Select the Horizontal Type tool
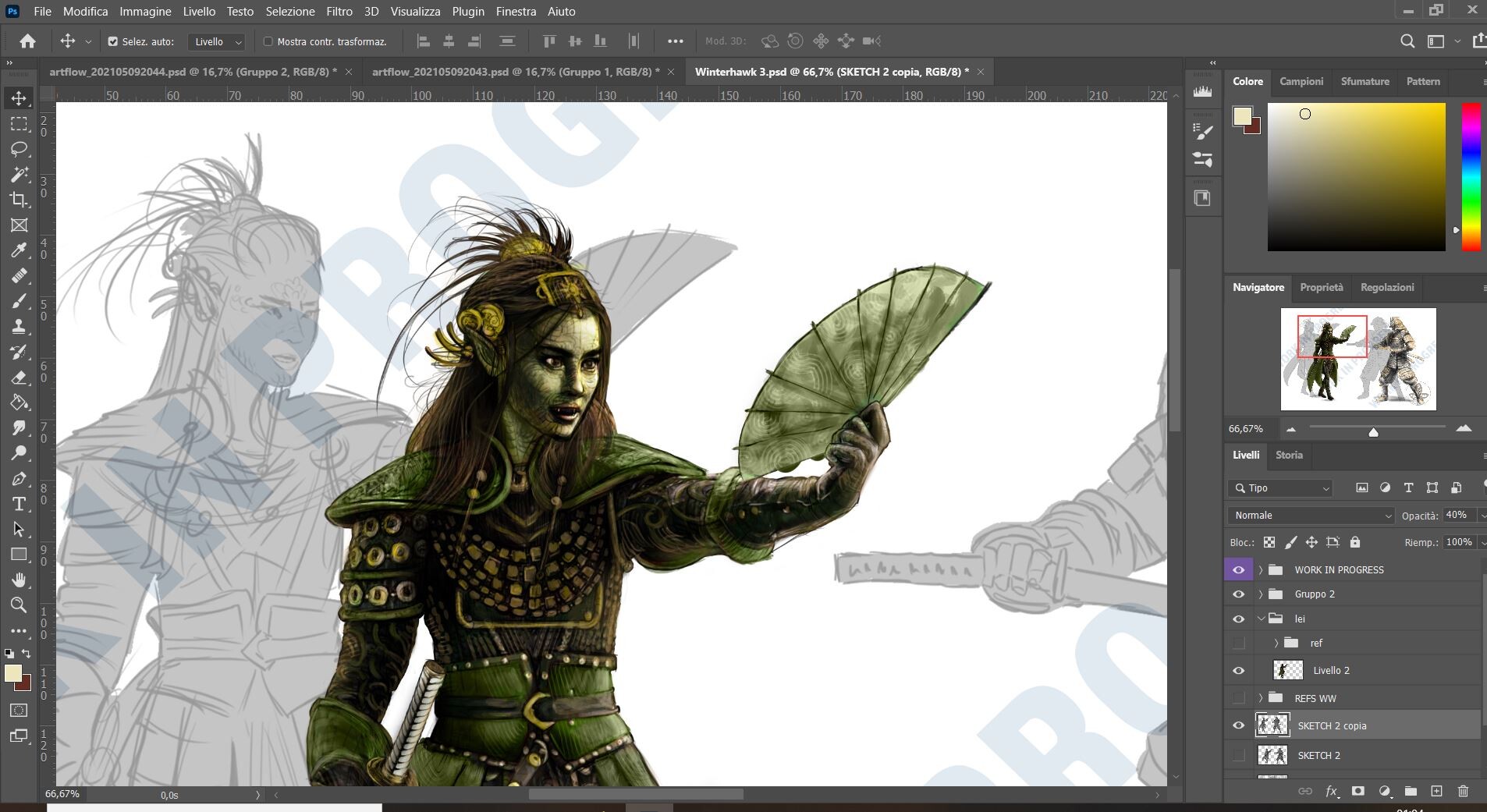Screen dimensions: 1487x812 tap(20, 503)
